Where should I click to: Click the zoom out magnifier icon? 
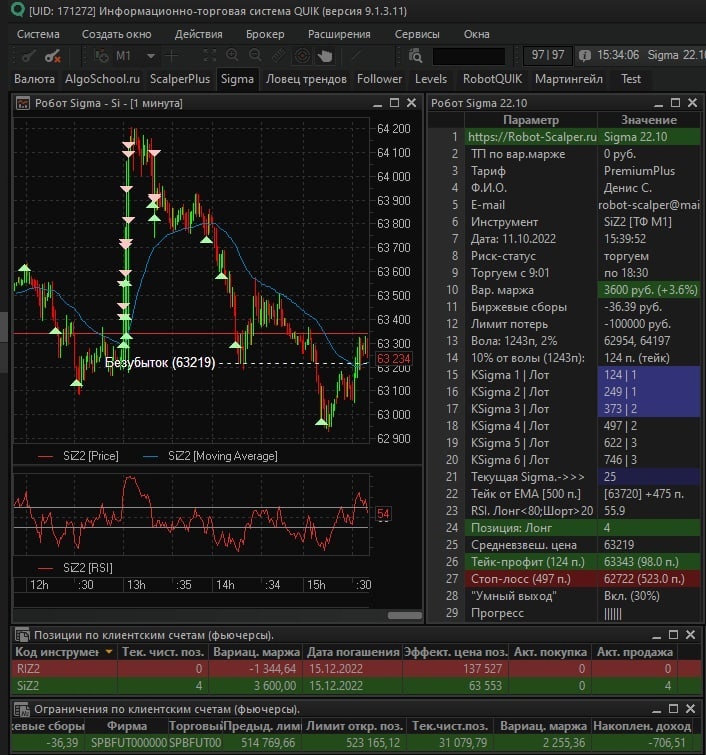click(255, 56)
